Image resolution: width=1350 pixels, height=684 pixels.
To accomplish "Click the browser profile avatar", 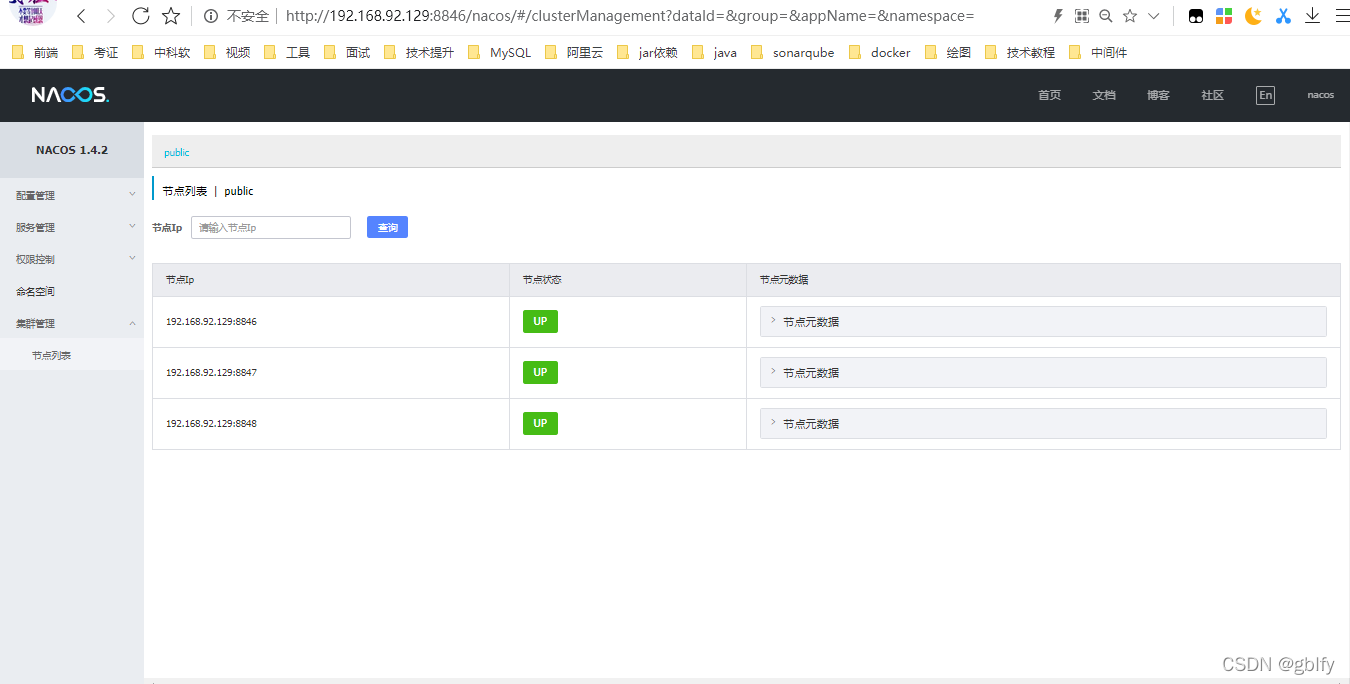I will point(34,13).
